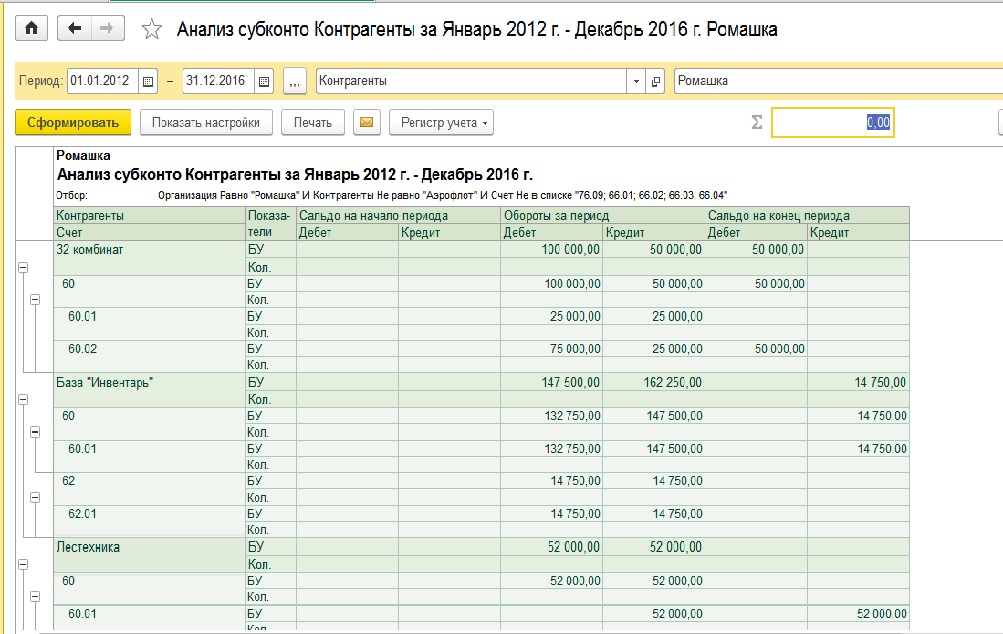Viewport: 1003px width, 634px height.
Task: Open the Контрагенты subconto dropdown arrow
Action: (x=636, y=81)
